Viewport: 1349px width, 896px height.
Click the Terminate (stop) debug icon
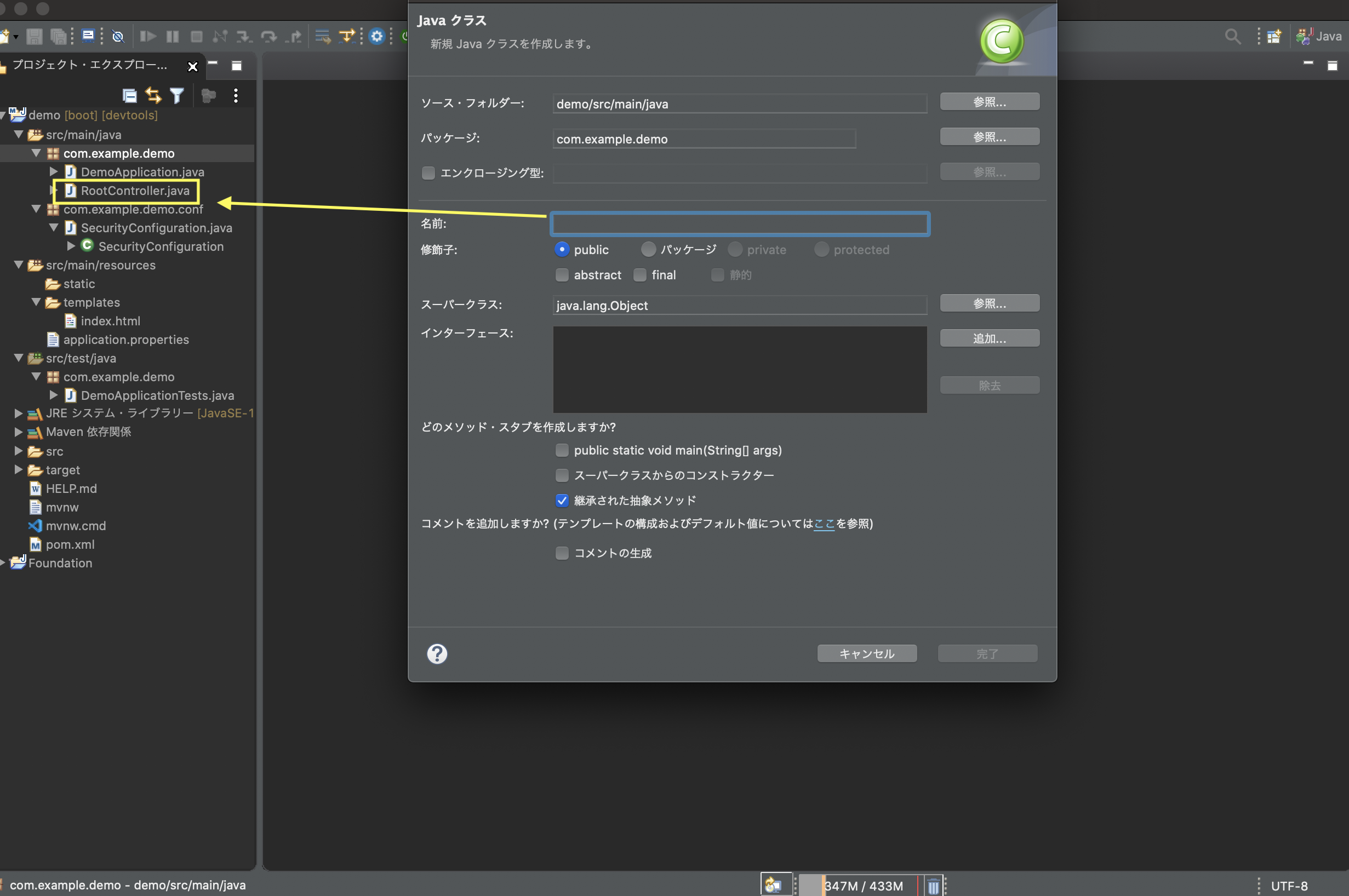click(x=196, y=37)
